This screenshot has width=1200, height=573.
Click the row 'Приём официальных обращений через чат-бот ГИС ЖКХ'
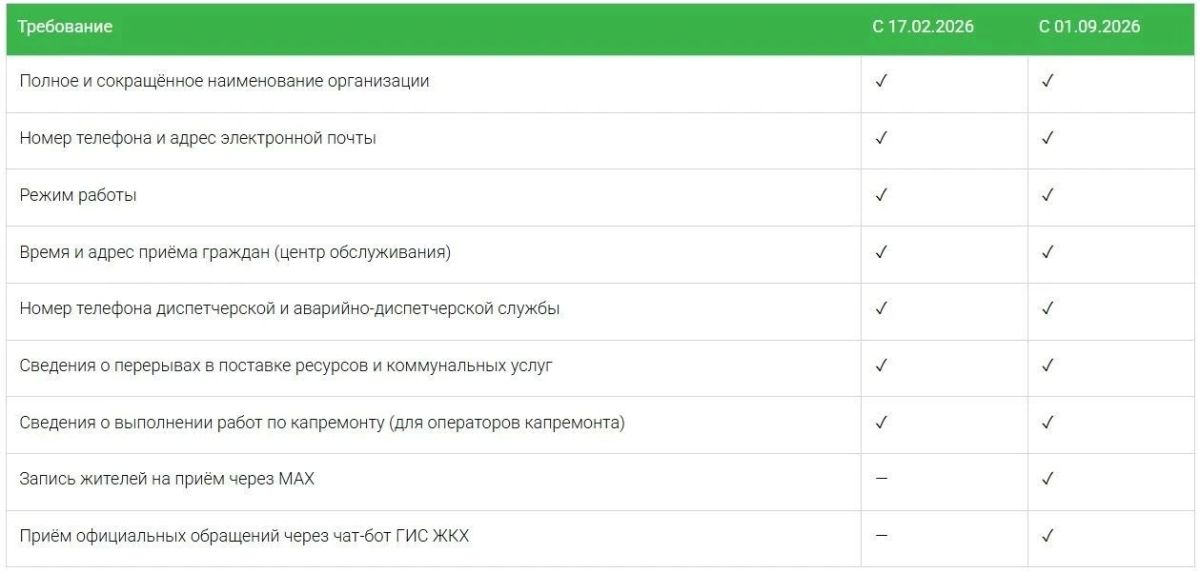[x=600, y=537]
